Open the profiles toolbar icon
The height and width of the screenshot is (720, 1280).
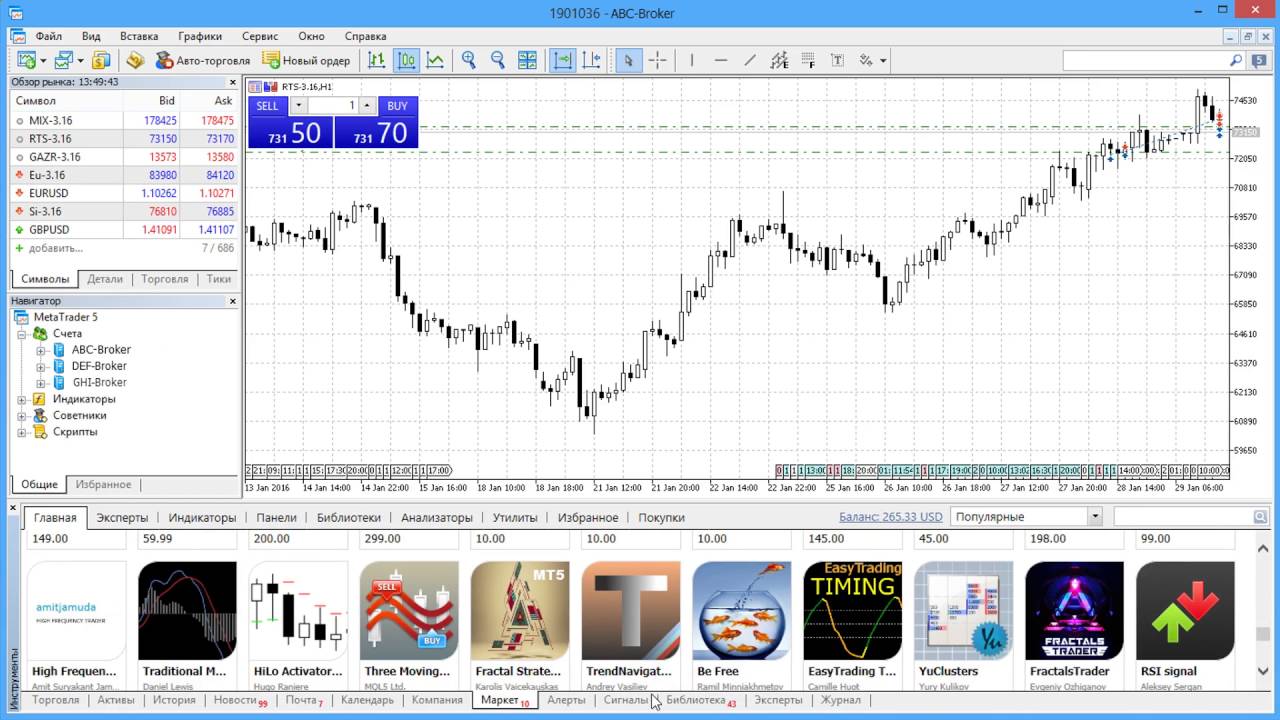tap(63, 60)
